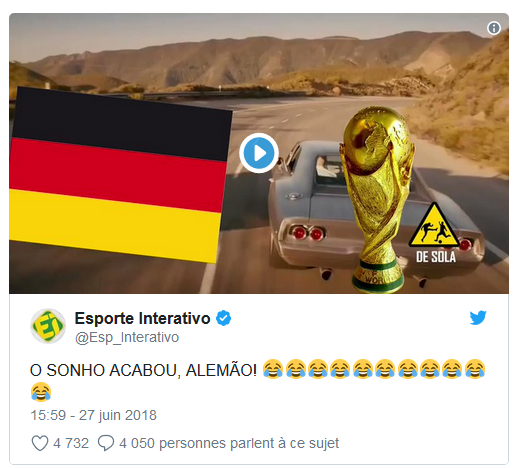
Task: Visit the @Esp_Interativo handle link
Action: (127, 337)
